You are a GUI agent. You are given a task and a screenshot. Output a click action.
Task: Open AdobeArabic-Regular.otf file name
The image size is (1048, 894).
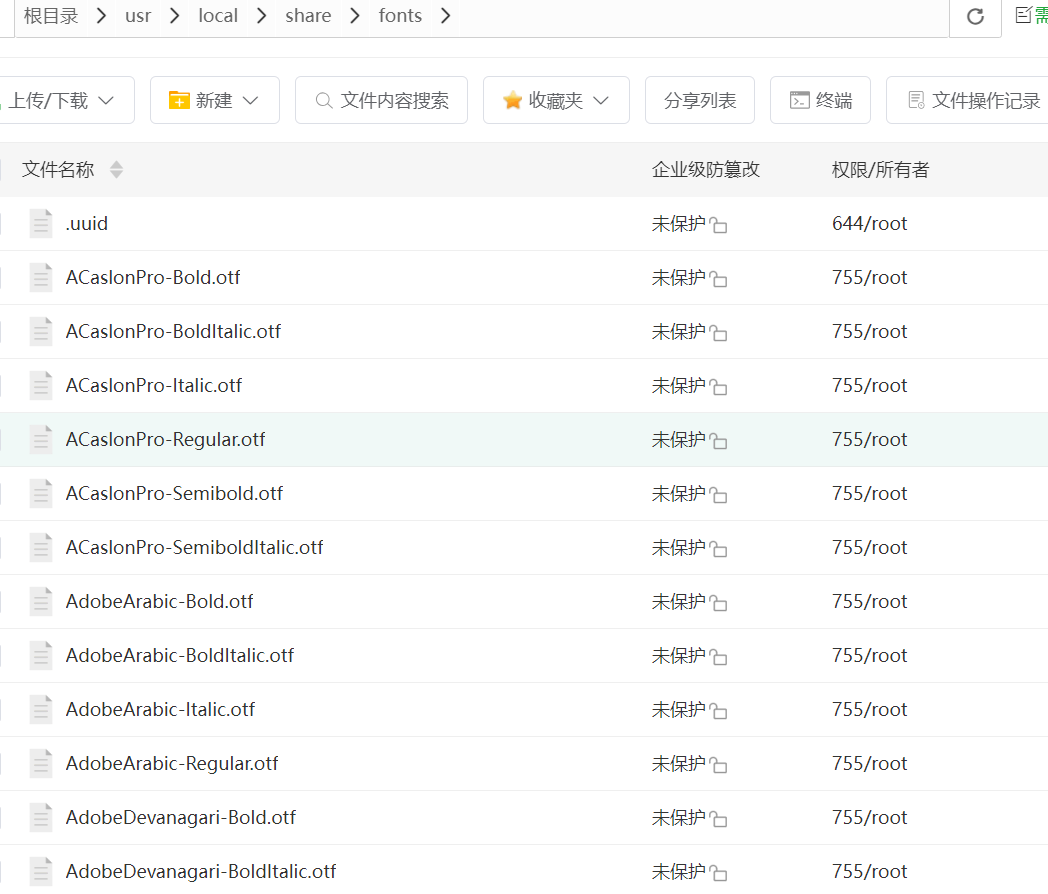172,764
